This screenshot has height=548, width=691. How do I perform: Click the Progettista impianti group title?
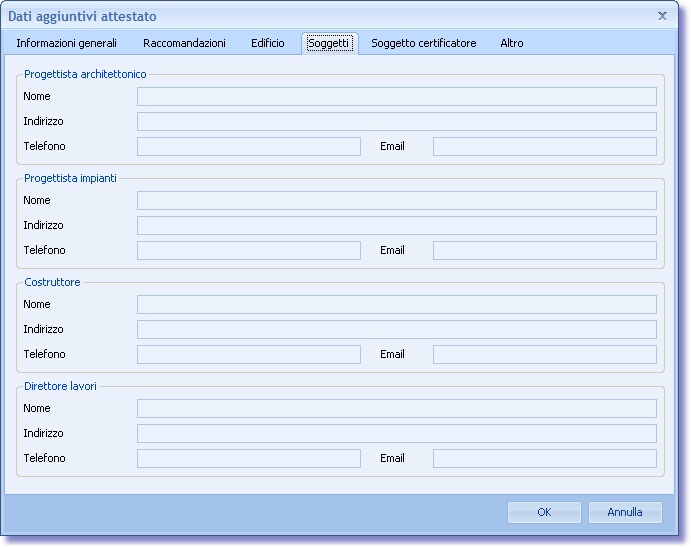70,178
